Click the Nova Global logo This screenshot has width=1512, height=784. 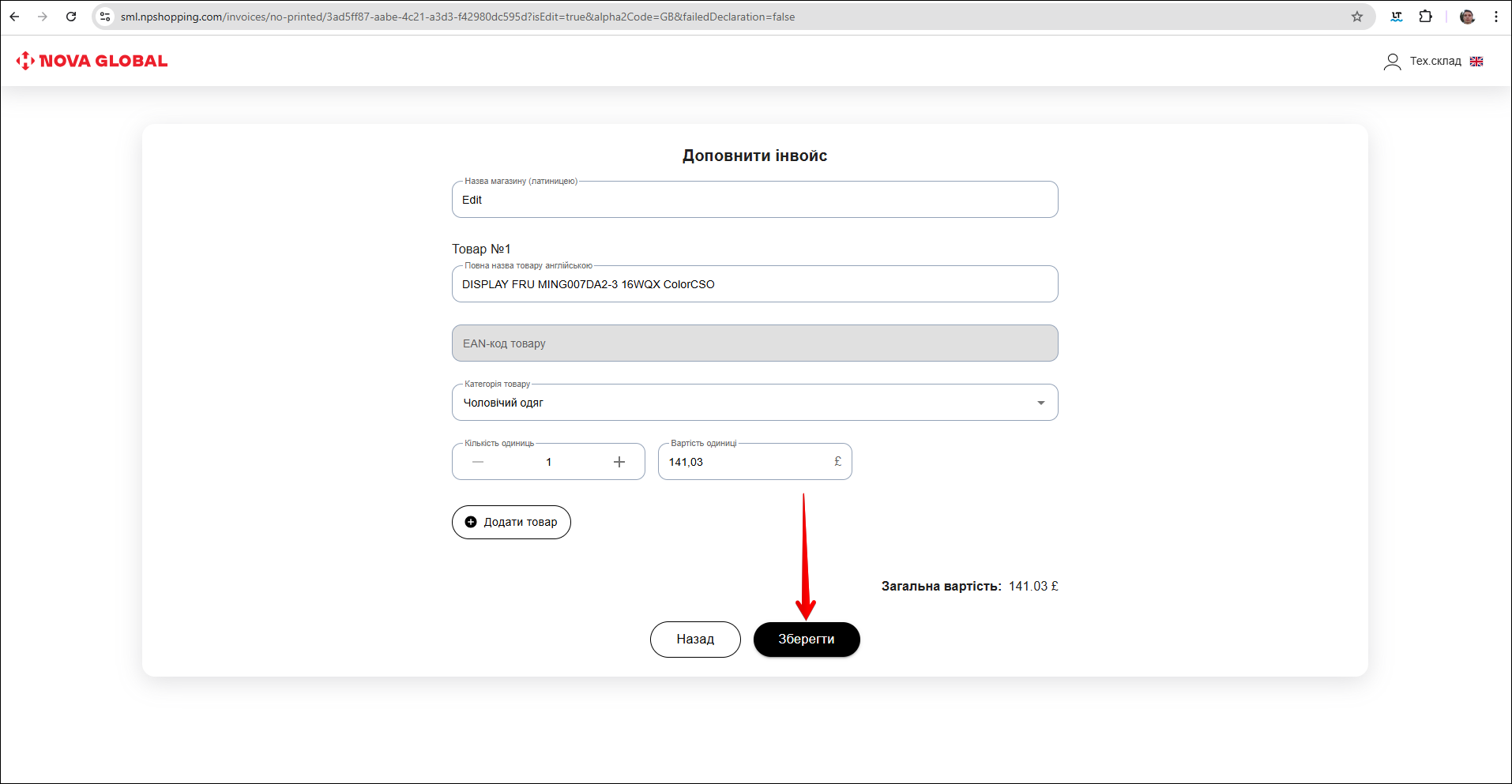coord(92,61)
